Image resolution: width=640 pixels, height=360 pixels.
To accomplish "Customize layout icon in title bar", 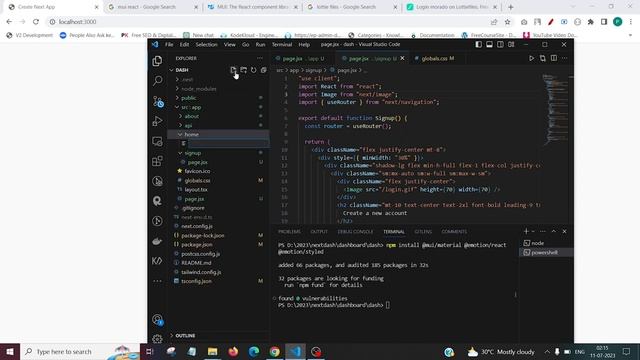I will pyautogui.click(x=511, y=44).
